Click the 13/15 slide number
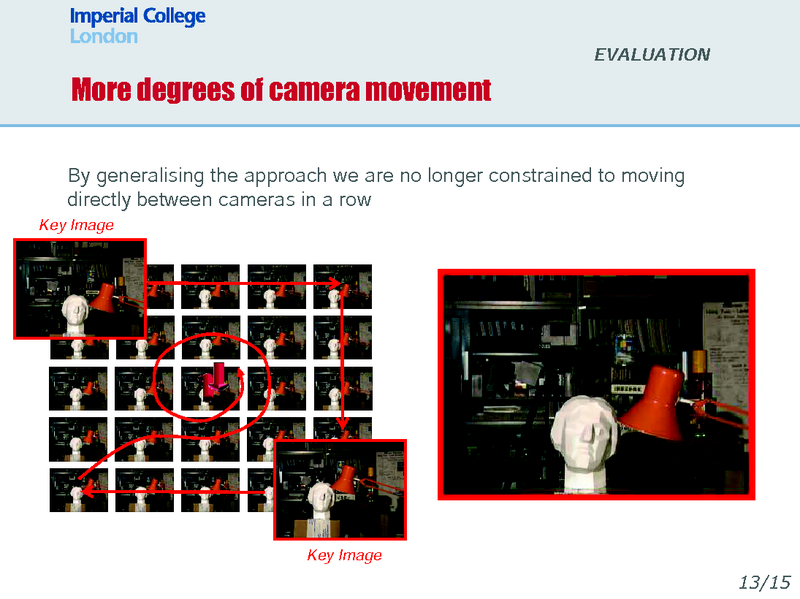This screenshot has height=599, width=800. pos(764,582)
